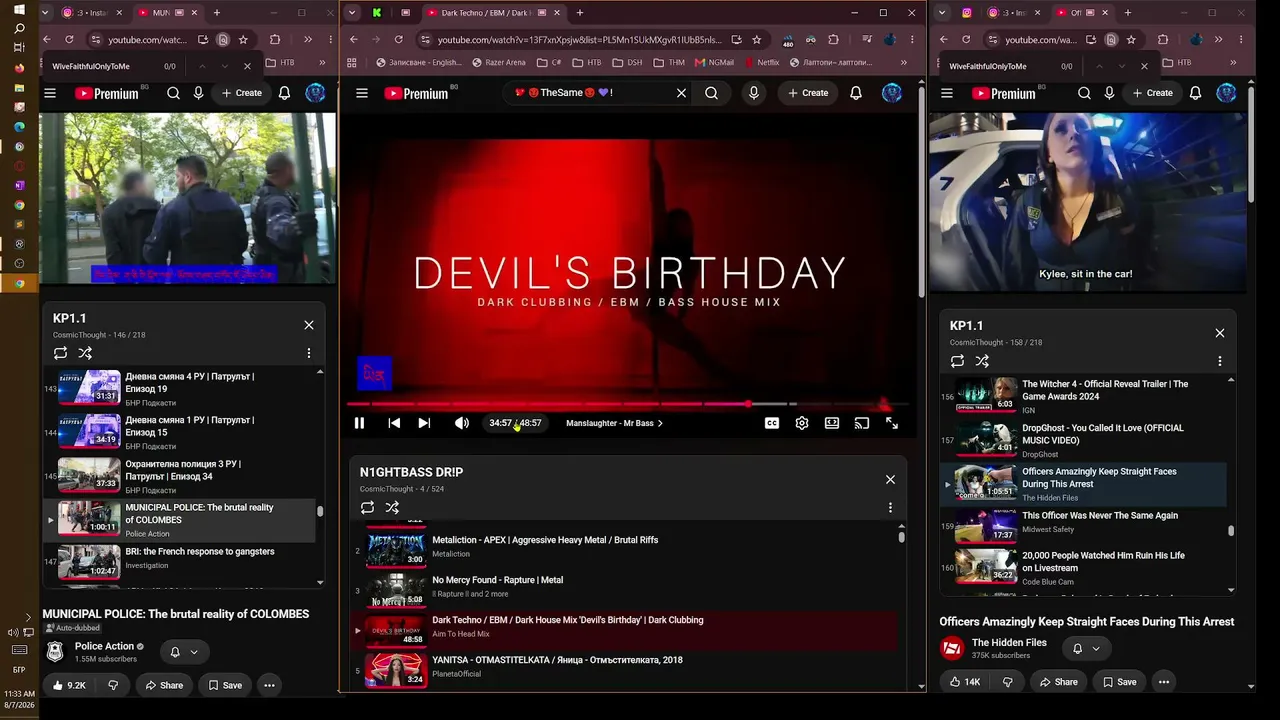
Task: Clear the TheSame search box
Action: tap(681, 93)
